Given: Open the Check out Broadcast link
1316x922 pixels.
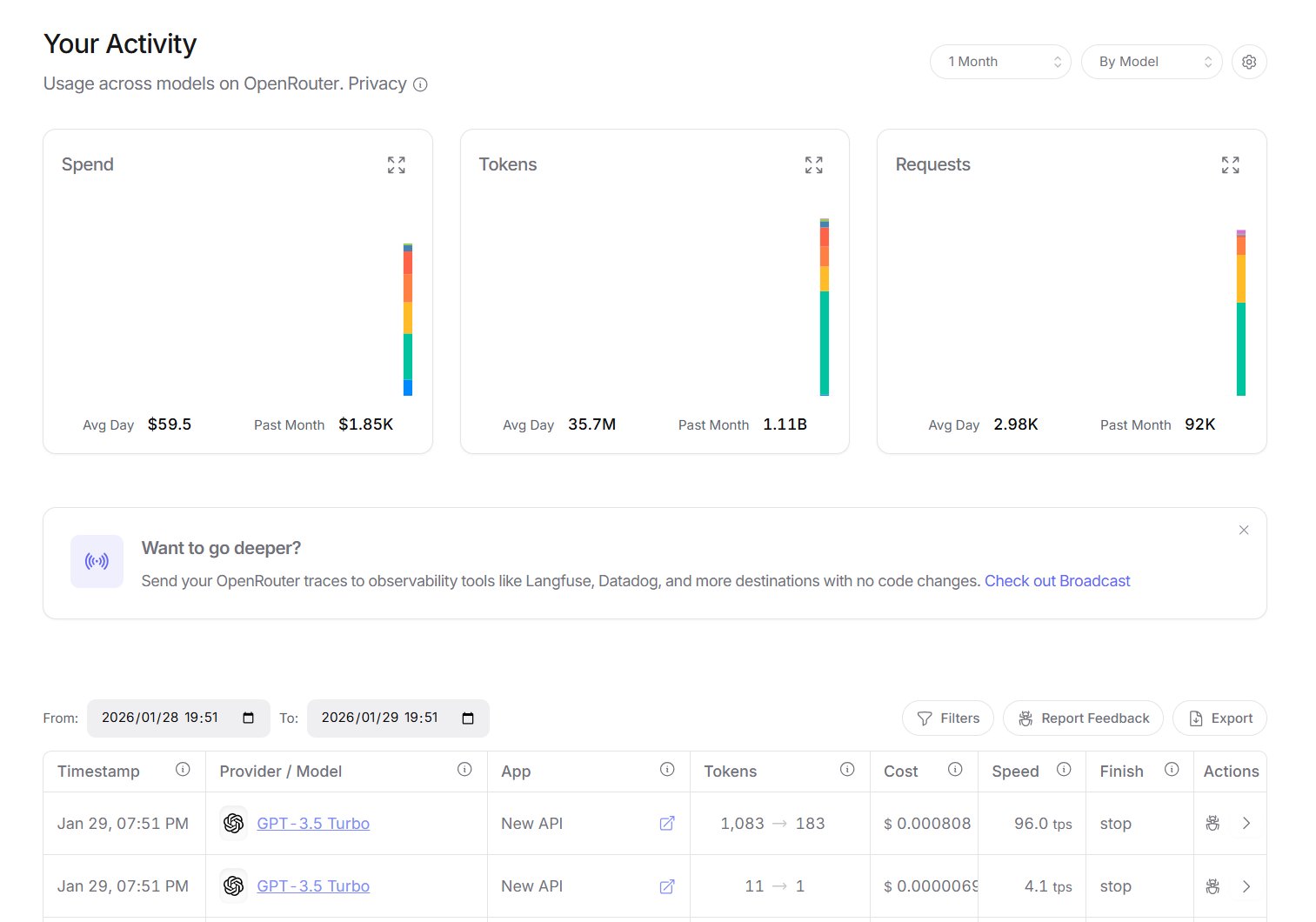Looking at the screenshot, I should tap(1057, 581).
